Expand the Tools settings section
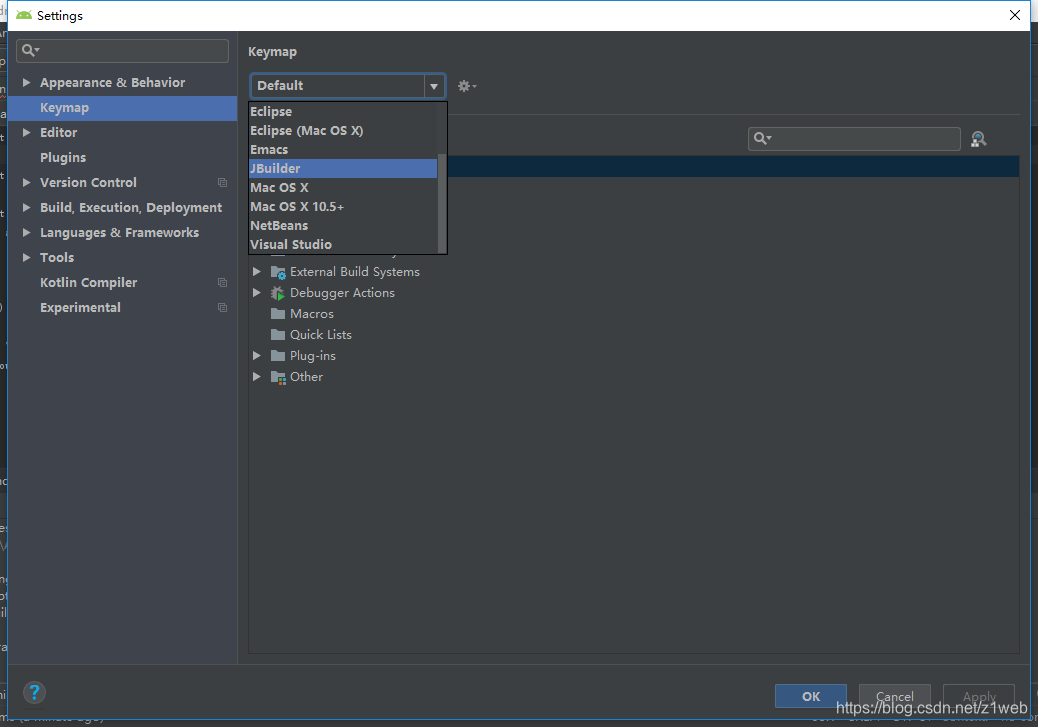The height and width of the screenshot is (727, 1038). [x=26, y=258]
